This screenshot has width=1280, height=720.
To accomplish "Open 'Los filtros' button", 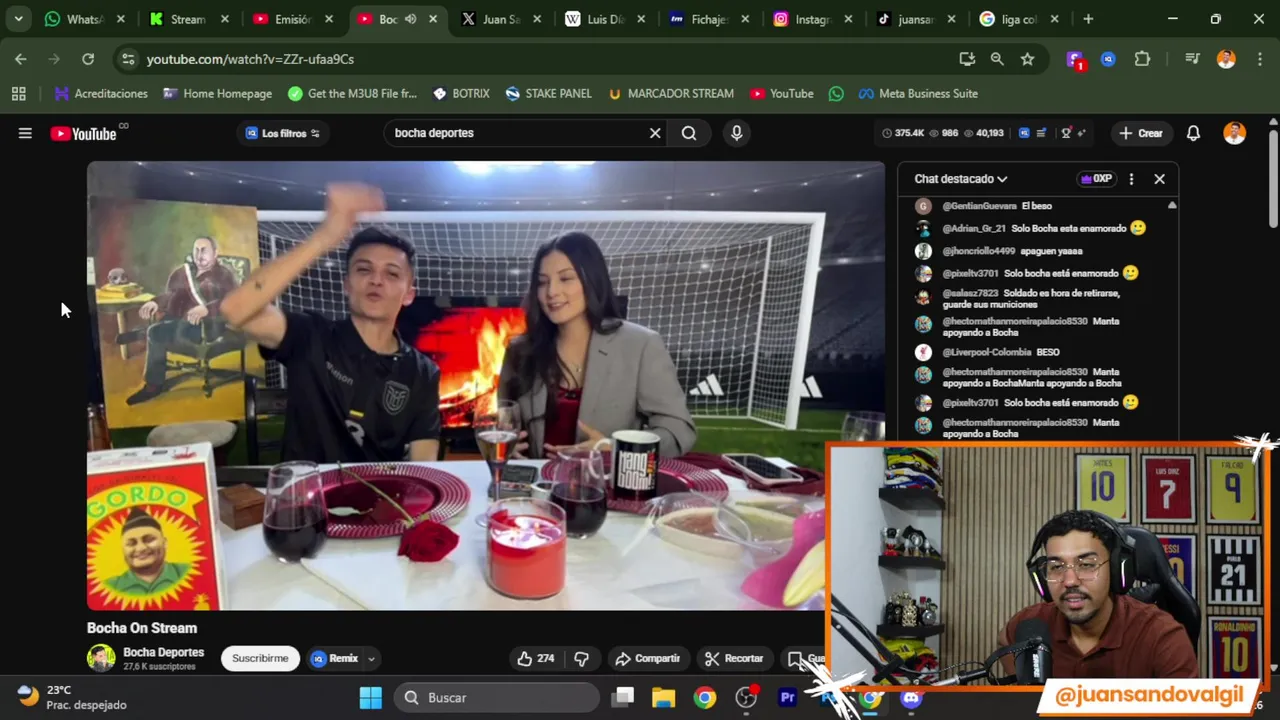I will click(283, 133).
